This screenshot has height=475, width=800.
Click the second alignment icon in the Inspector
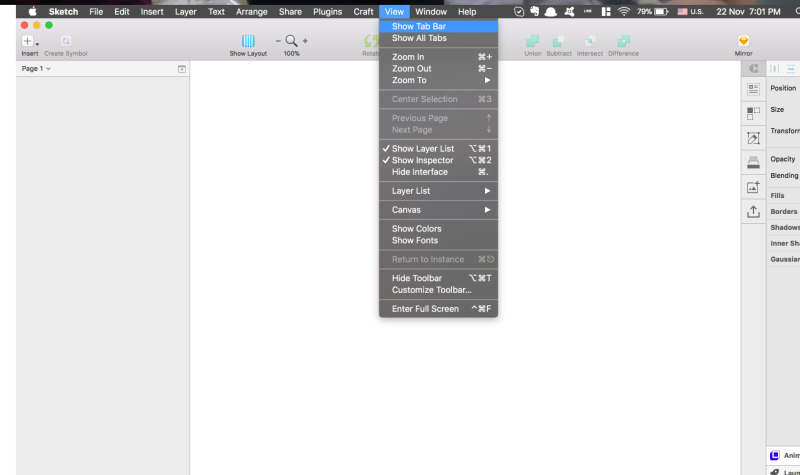click(x=790, y=68)
